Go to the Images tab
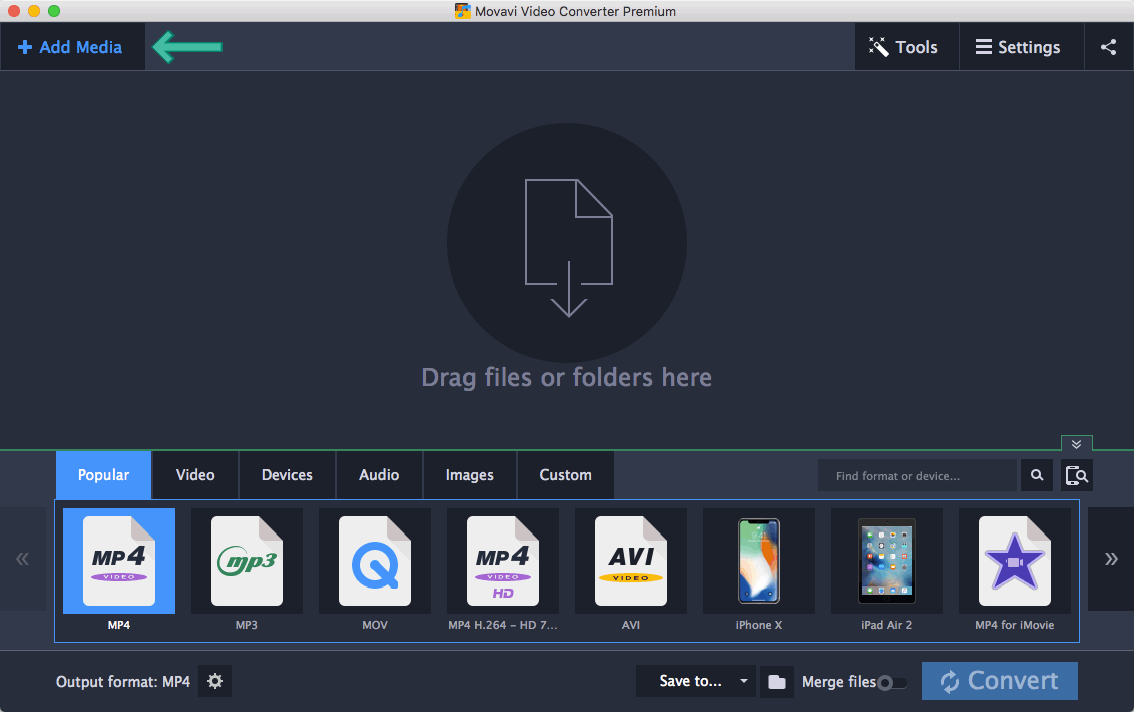 [x=469, y=475]
